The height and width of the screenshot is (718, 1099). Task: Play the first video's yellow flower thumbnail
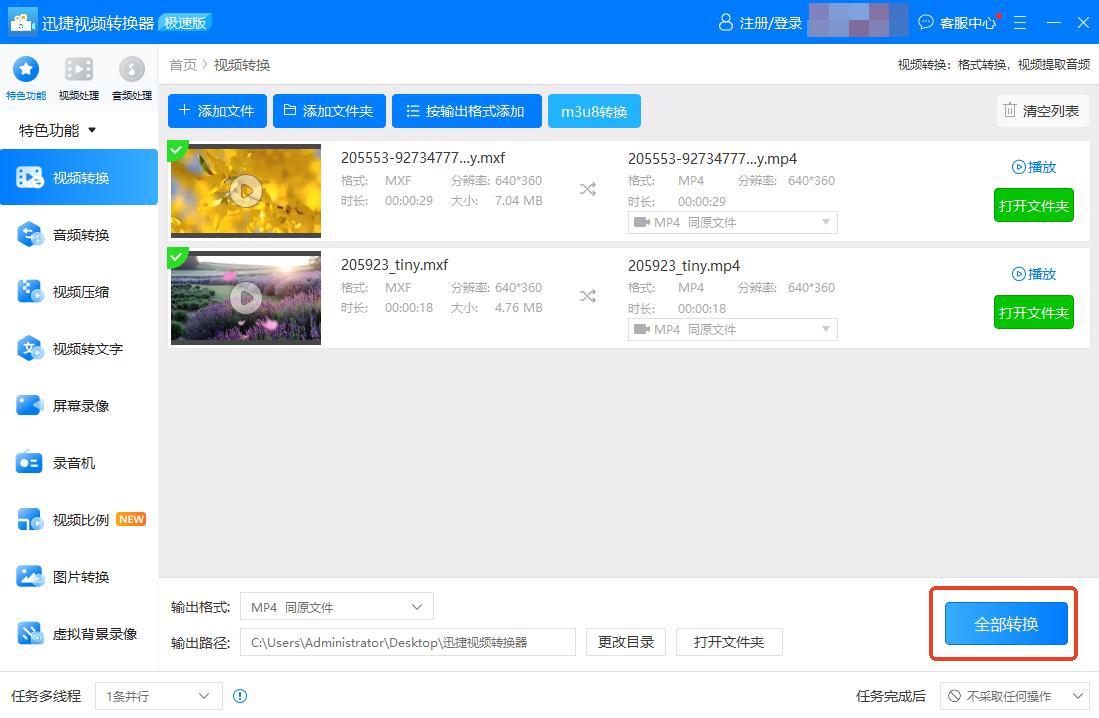(x=246, y=190)
